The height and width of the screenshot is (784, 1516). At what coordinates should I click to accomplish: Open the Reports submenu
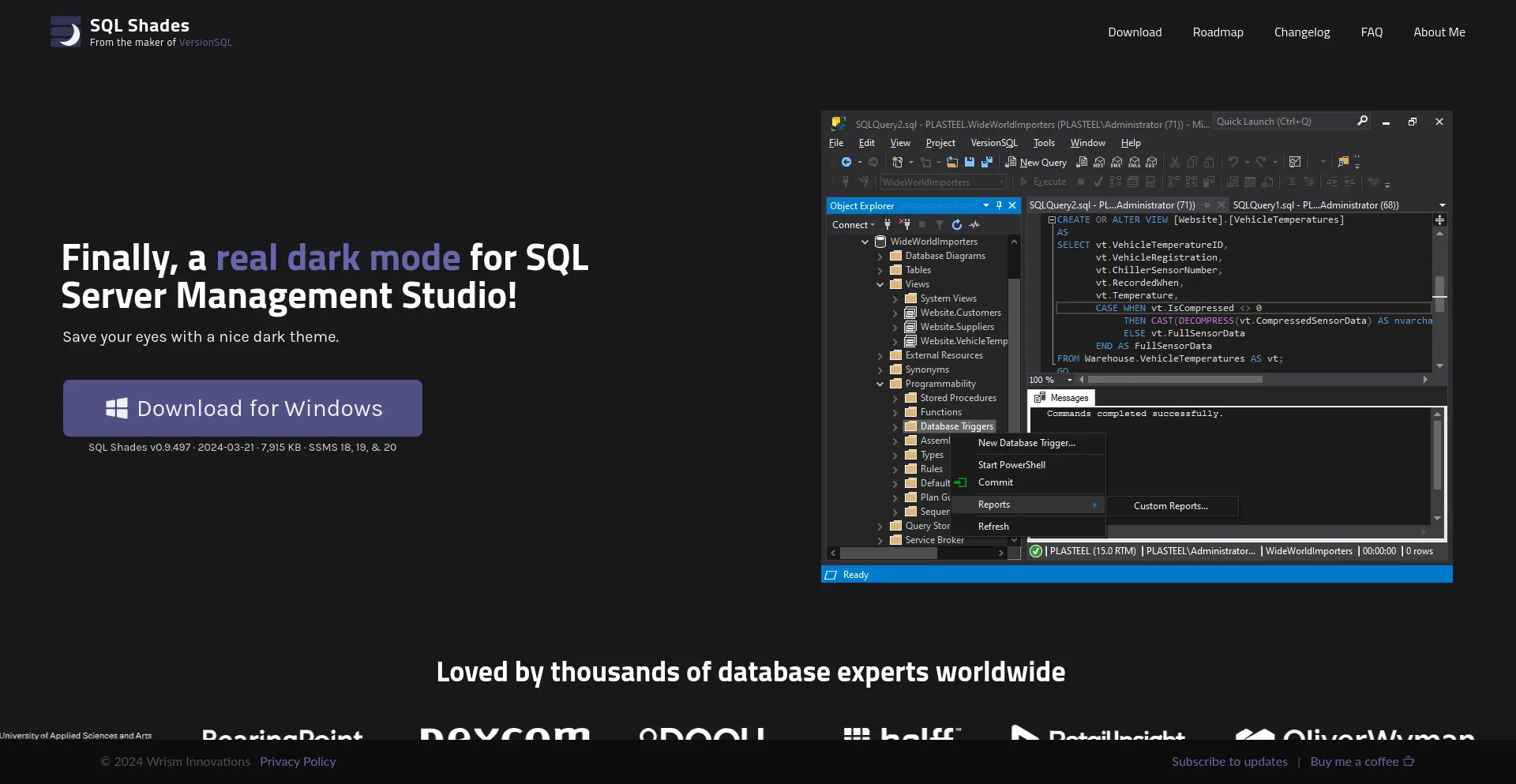pyautogui.click(x=1026, y=505)
